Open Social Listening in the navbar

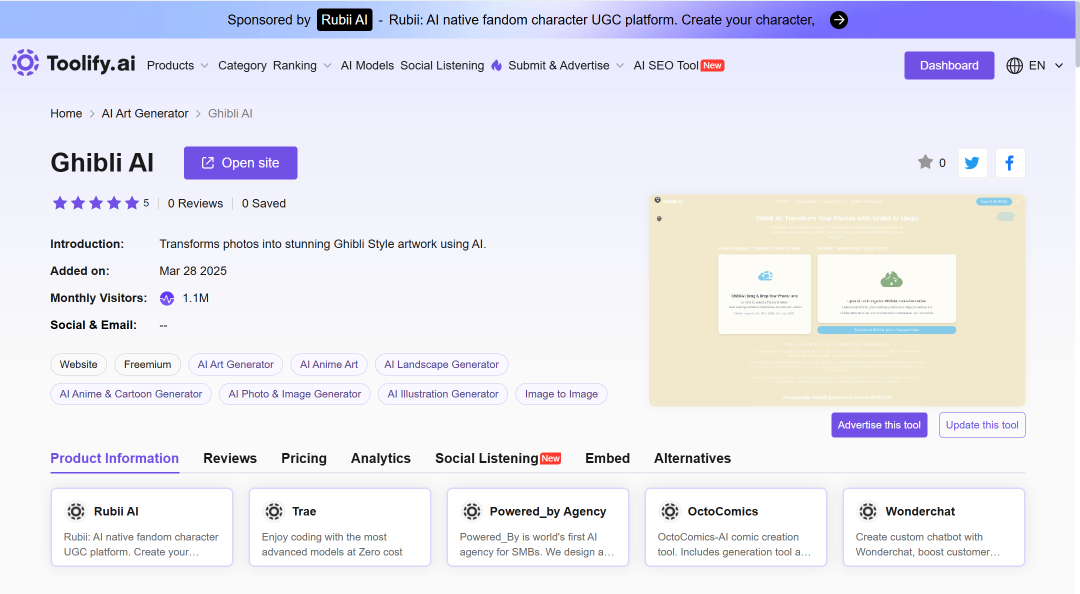point(442,65)
